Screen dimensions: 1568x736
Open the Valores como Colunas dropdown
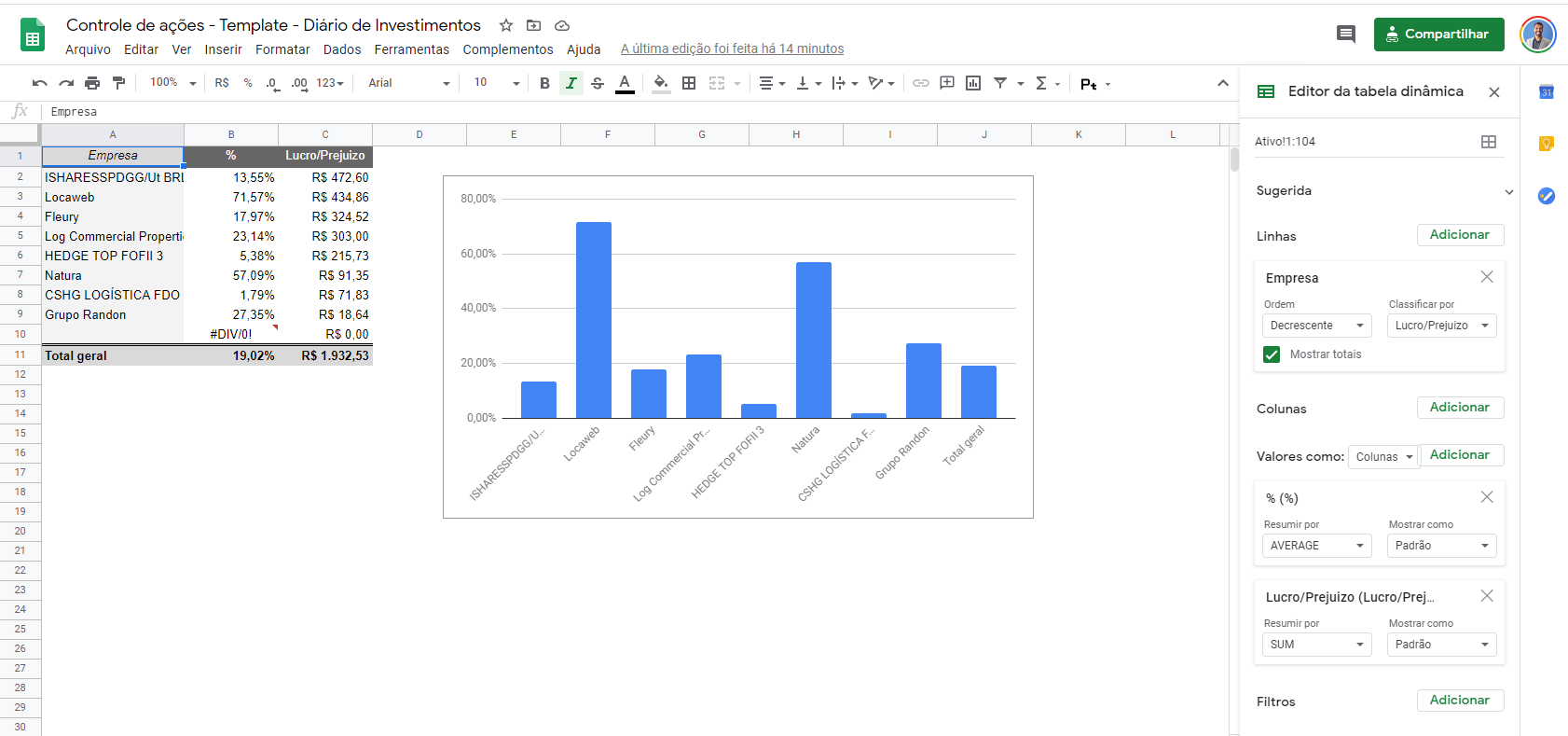1383,457
